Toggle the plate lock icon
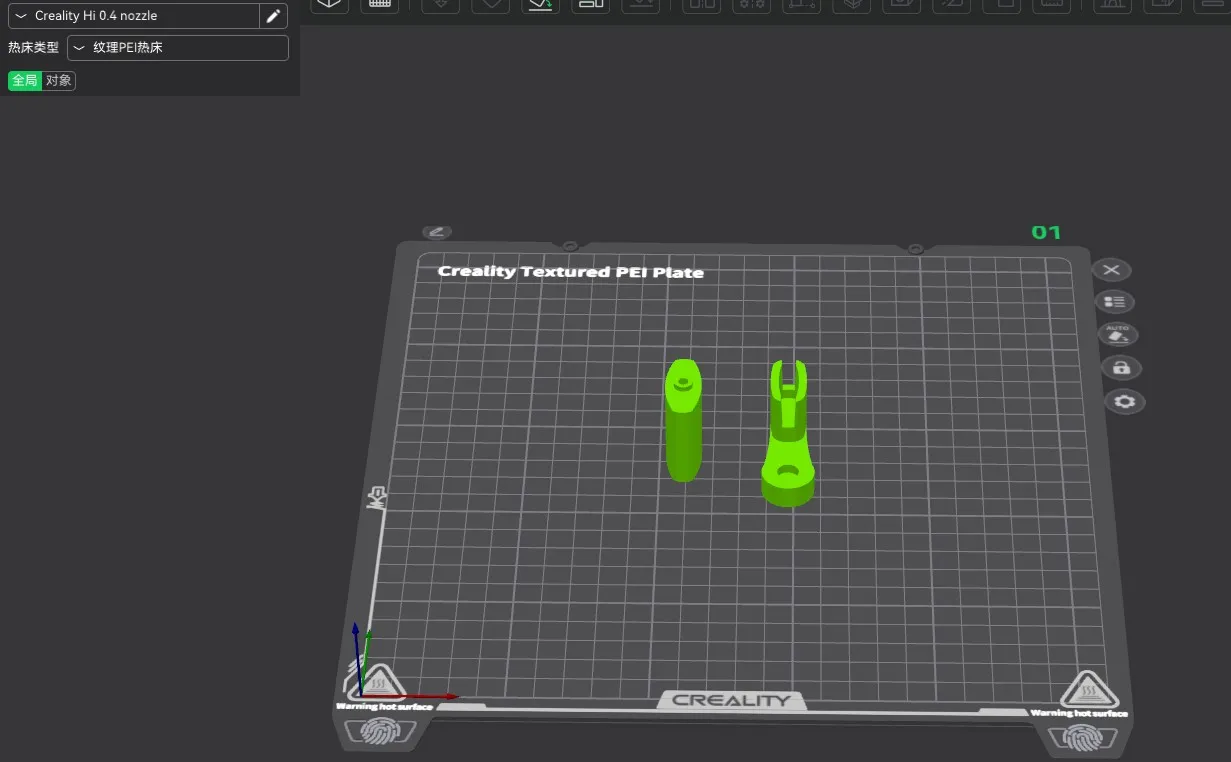 tap(1121, 368)
